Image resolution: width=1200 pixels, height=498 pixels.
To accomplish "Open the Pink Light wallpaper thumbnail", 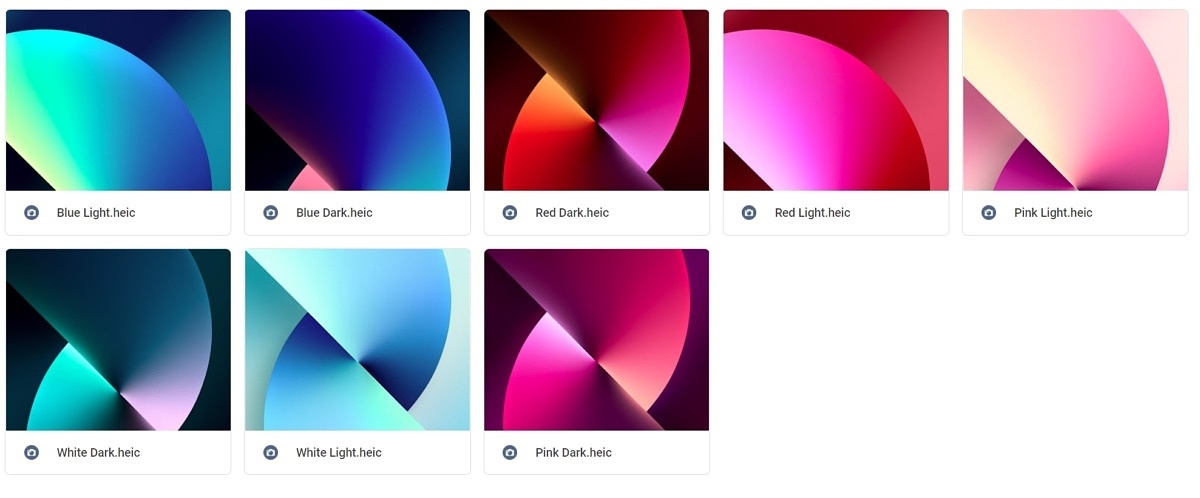I will click(x=1075, y=100).
